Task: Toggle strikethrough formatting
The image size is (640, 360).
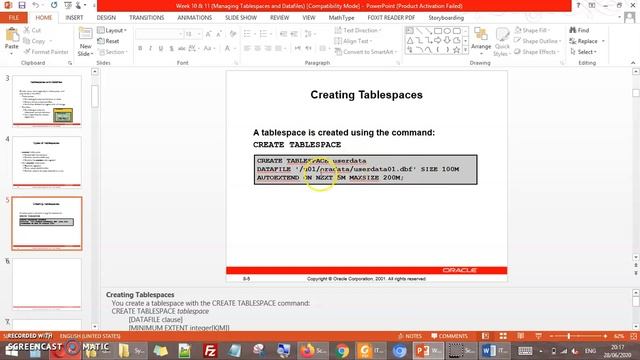Action: click(x=182, y=49)
